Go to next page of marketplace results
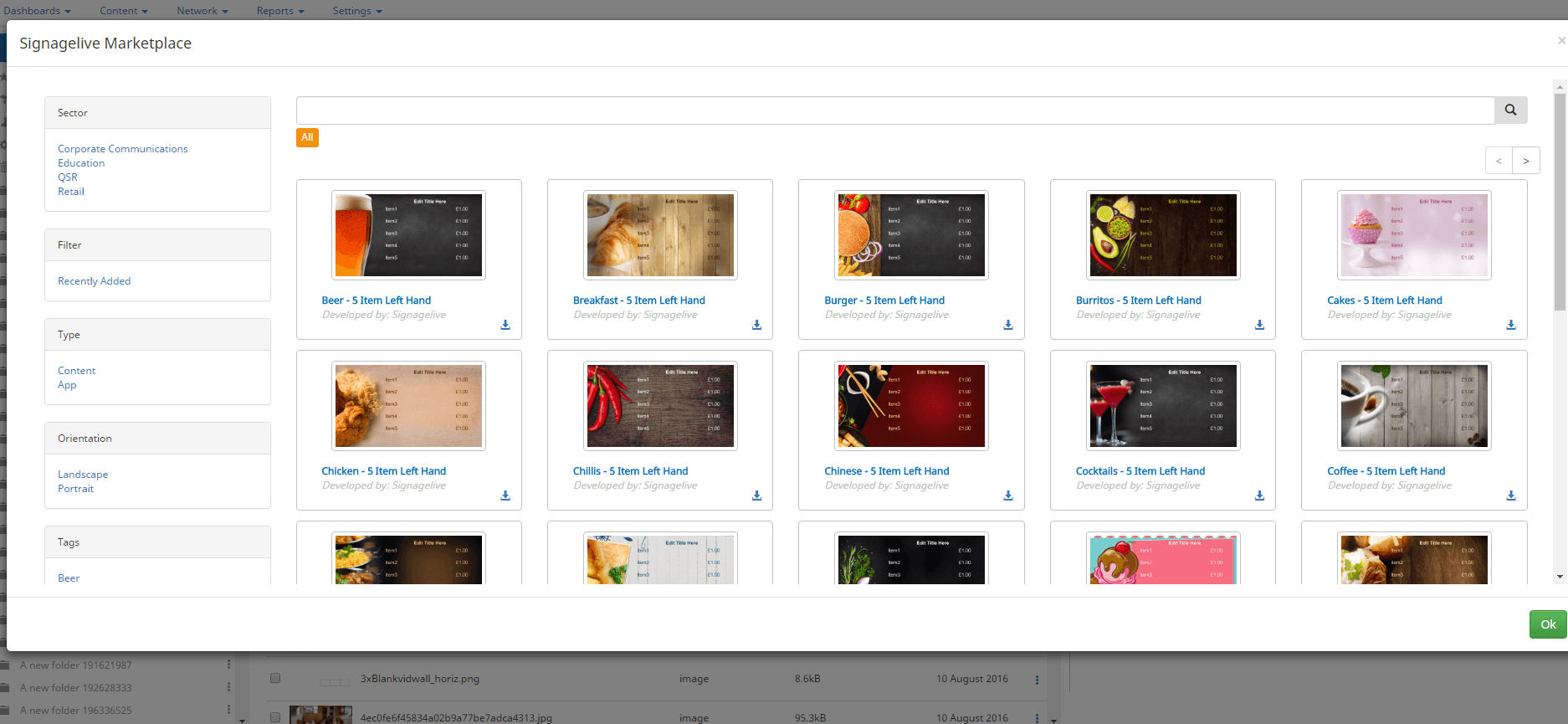1568x724 pixels. [x=1525, y=161]
